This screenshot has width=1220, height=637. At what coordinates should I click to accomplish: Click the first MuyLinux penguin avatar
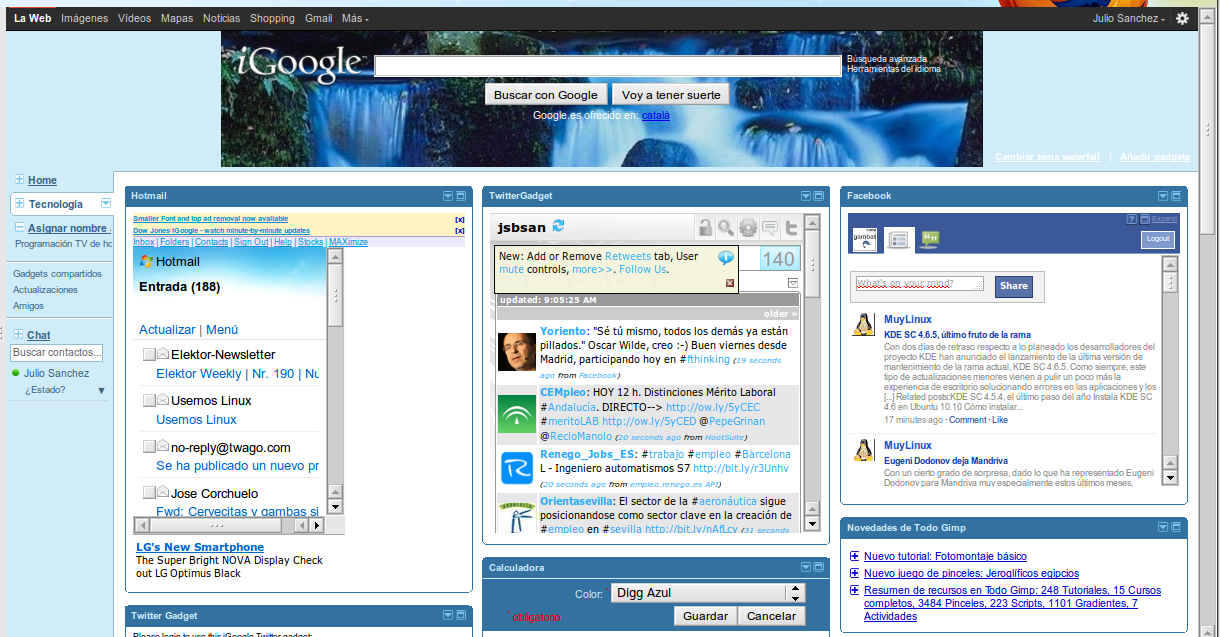pyautogui.click(x=862, y=324)
